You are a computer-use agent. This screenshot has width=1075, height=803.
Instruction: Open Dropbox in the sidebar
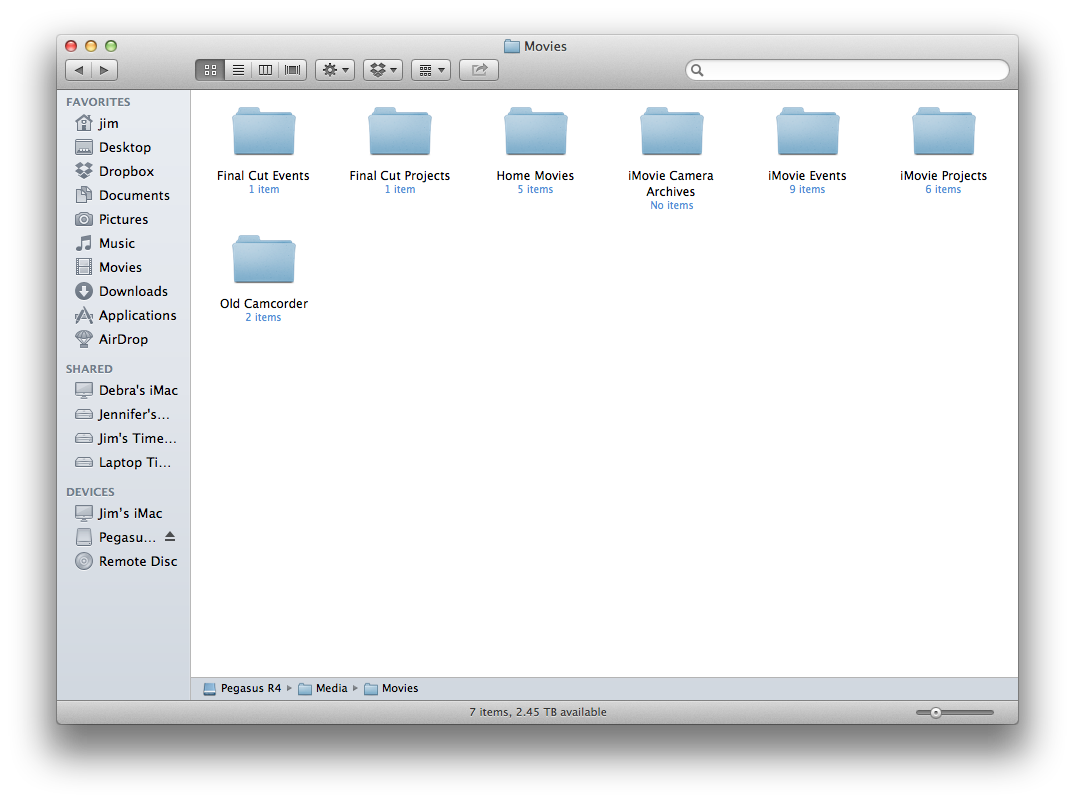pyautogui.click(x=123, y=171)
